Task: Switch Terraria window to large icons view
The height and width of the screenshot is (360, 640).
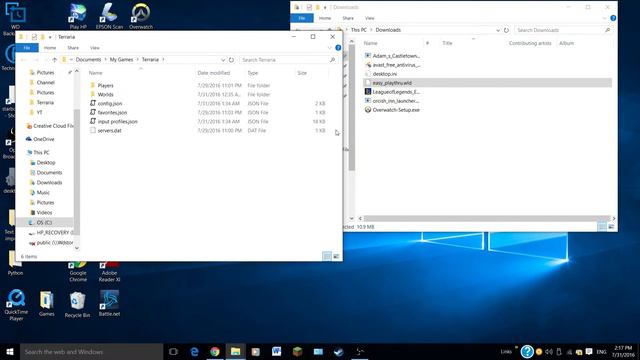Action: pos(336,256)
